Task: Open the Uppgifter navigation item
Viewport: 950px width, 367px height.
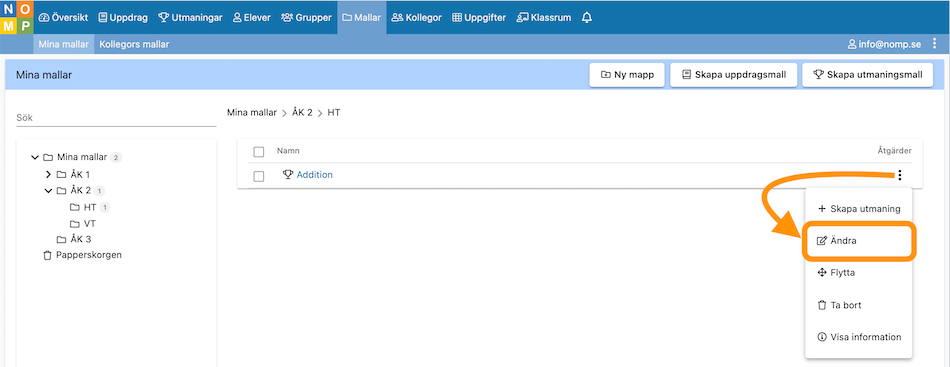Action: click(479, 18)
